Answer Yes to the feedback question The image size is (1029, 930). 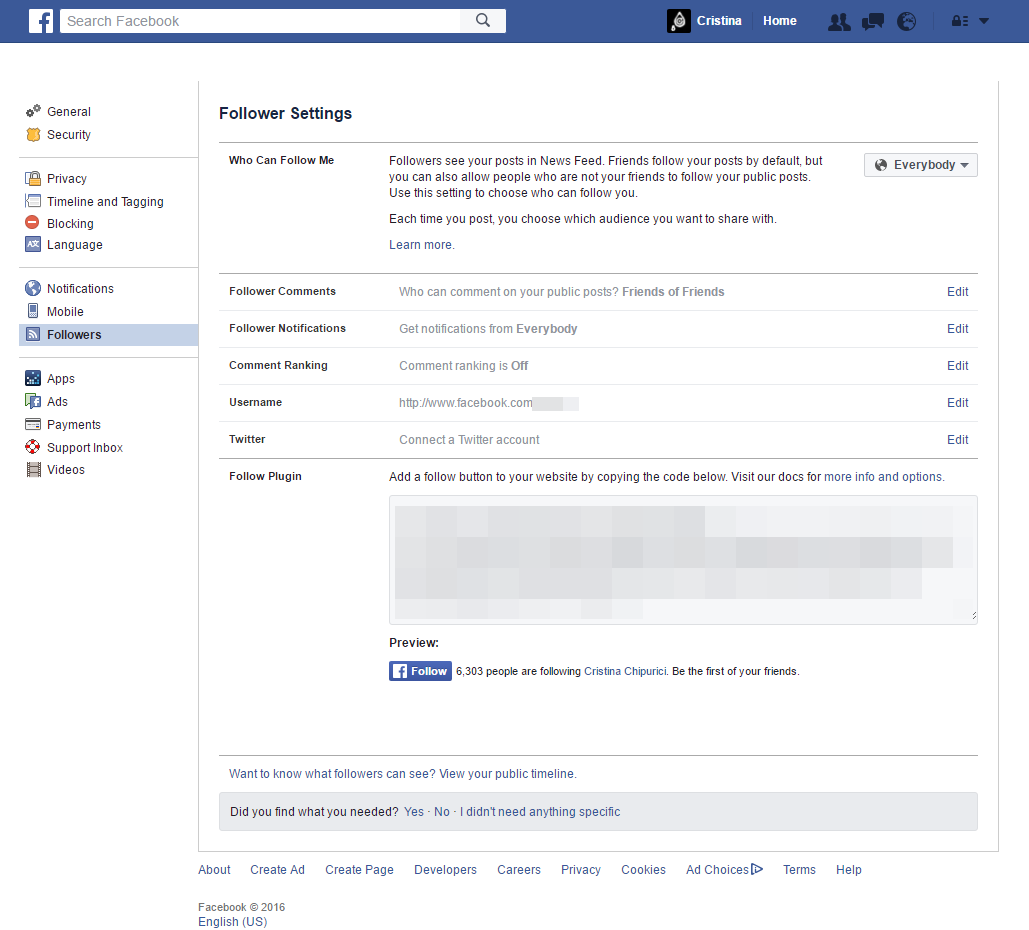(x=413, y=812)
